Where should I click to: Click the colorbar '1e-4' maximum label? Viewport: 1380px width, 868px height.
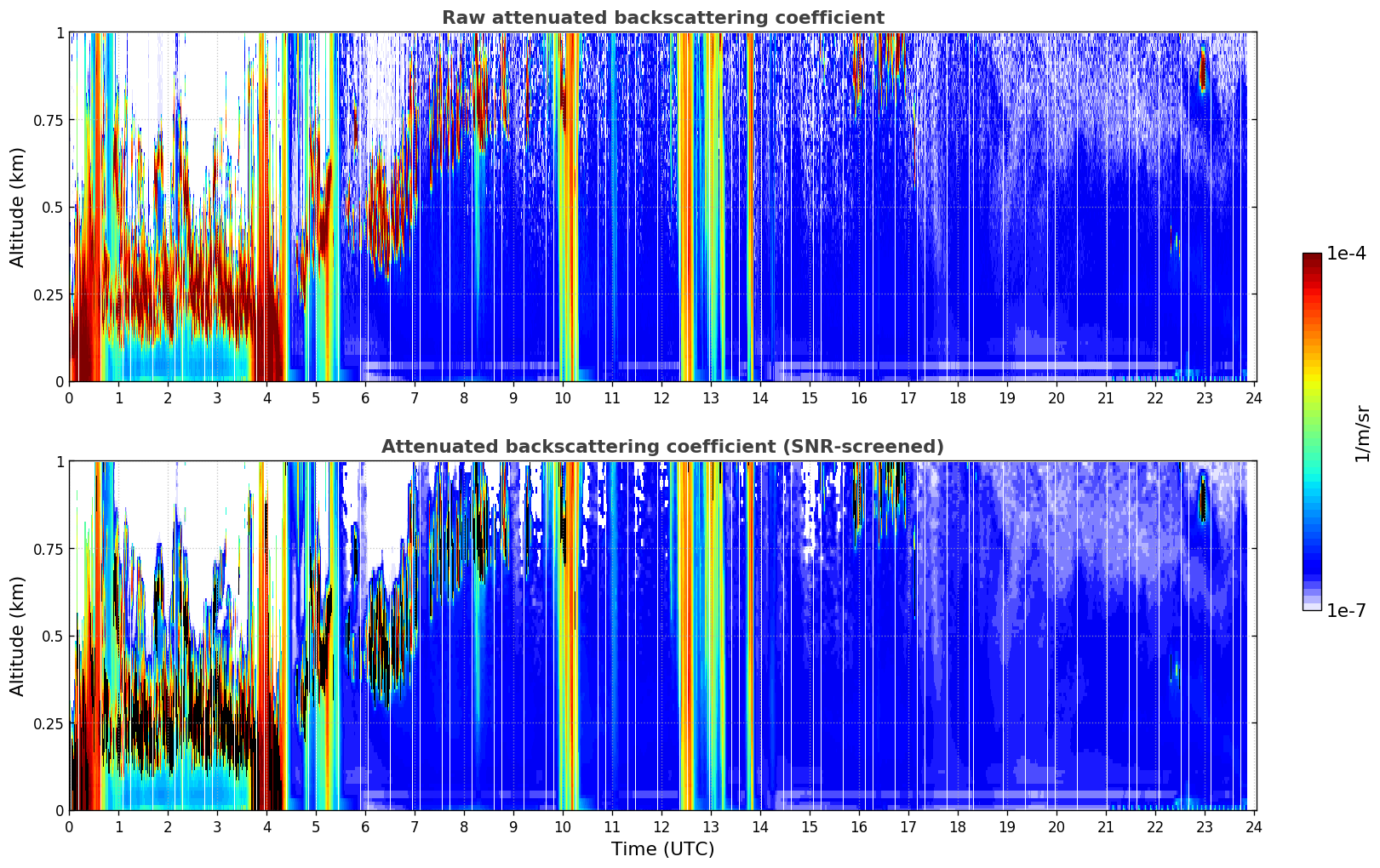click(x=1346, y=254)
